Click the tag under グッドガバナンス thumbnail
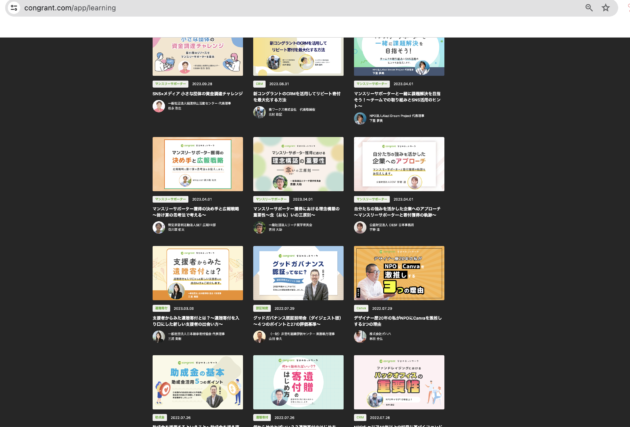 click(262, 309)
